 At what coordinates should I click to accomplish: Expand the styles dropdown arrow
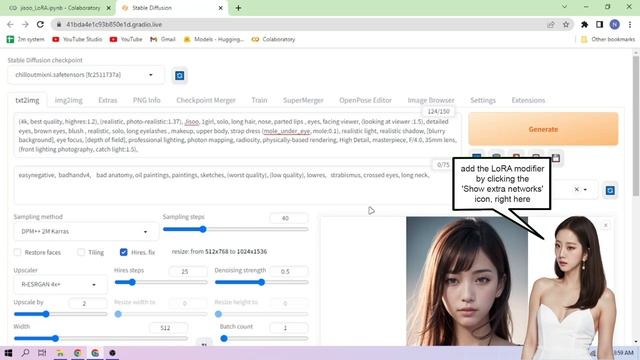tap(585, 189)
